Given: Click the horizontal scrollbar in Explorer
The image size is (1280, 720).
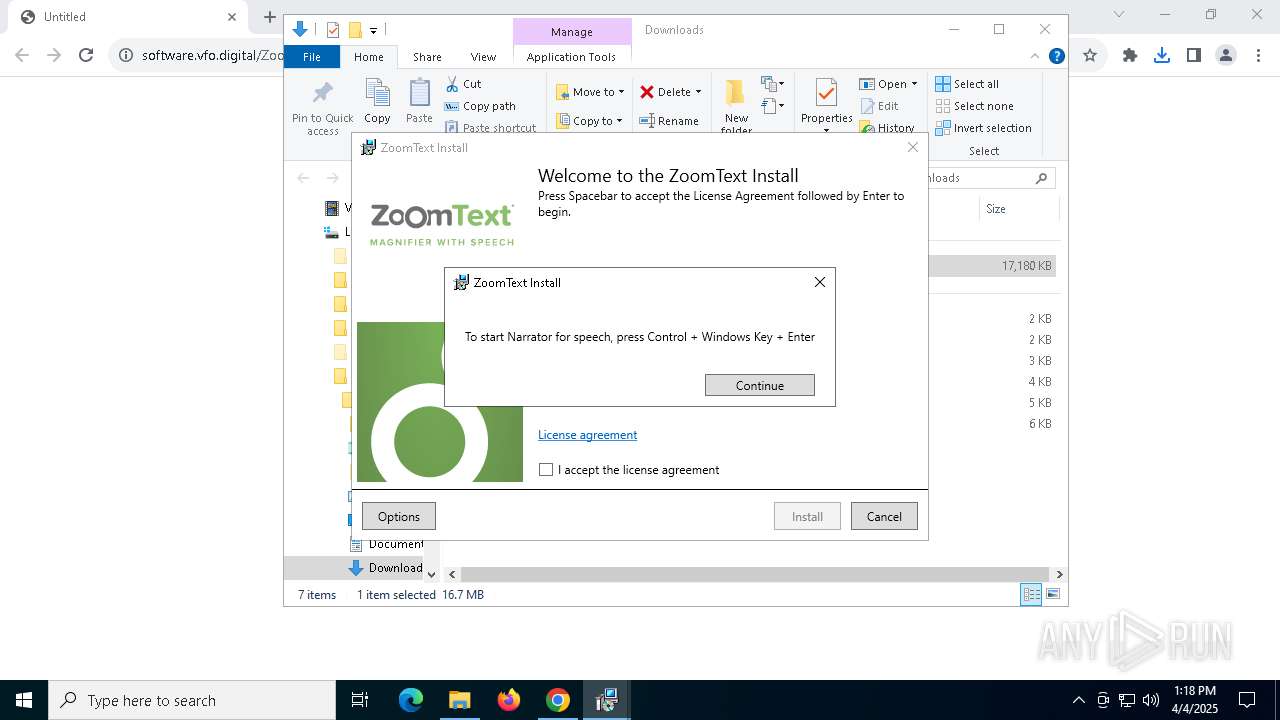Looking at the screenshot, I should point(757,574).
